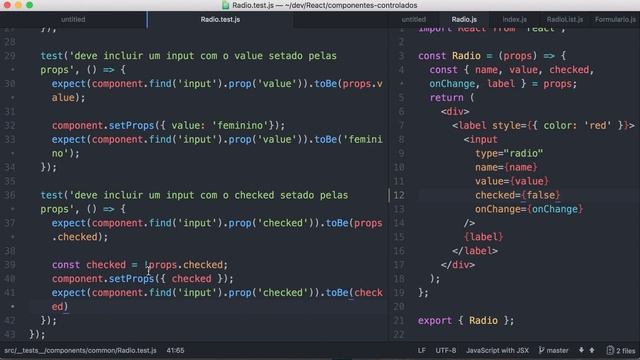Click on type="radio" attribute
This screenshot has width=640, height=360.
pos(509,153)
